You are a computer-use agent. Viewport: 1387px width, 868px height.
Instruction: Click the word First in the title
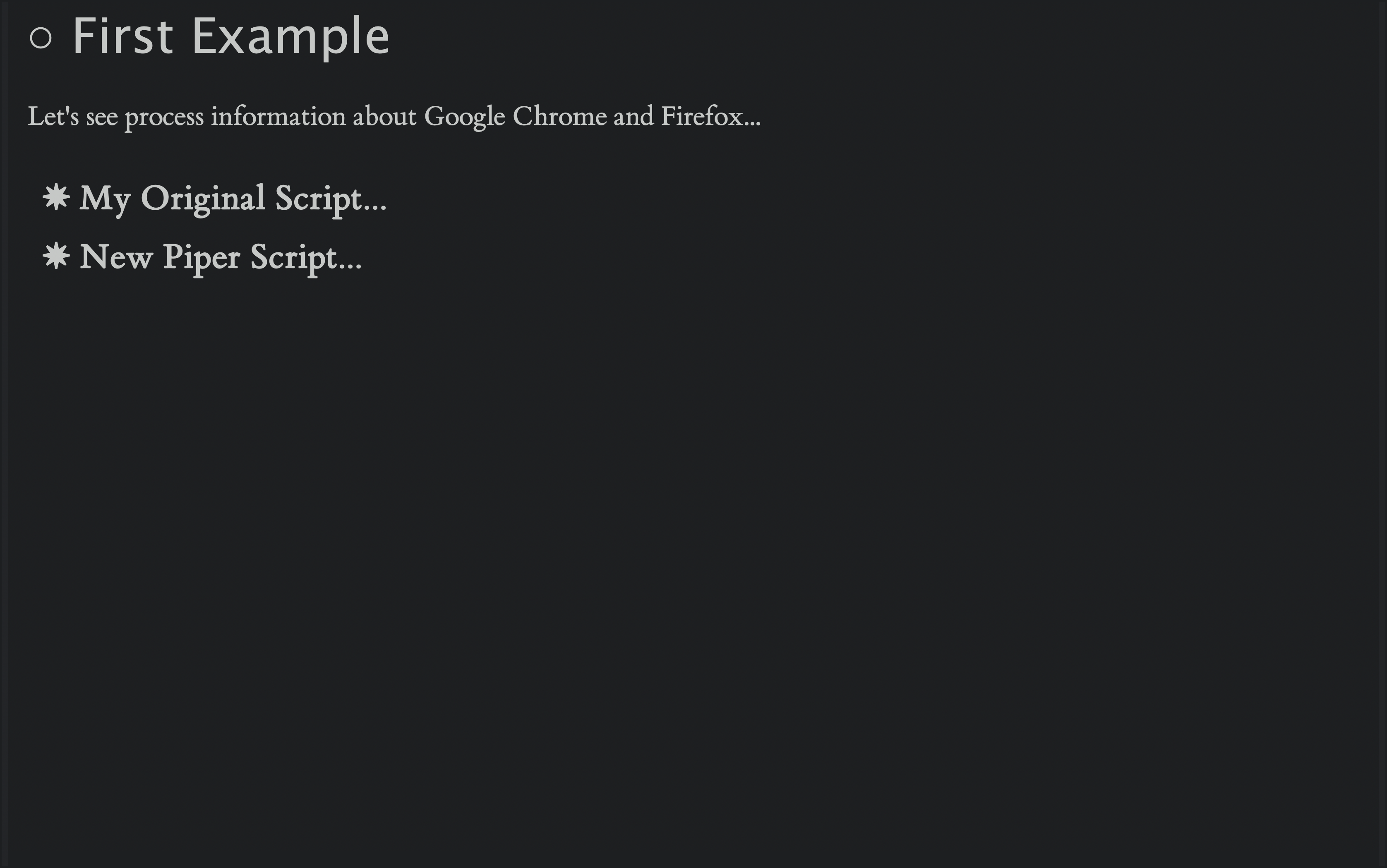[123, 37]
